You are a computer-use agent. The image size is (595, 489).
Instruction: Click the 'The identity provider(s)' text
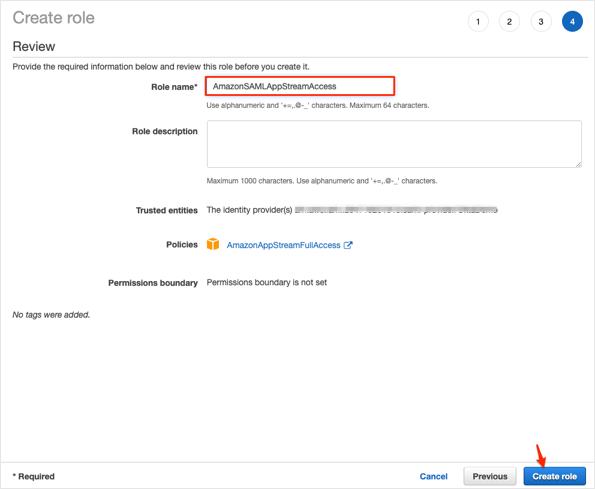tap(249, 210)
